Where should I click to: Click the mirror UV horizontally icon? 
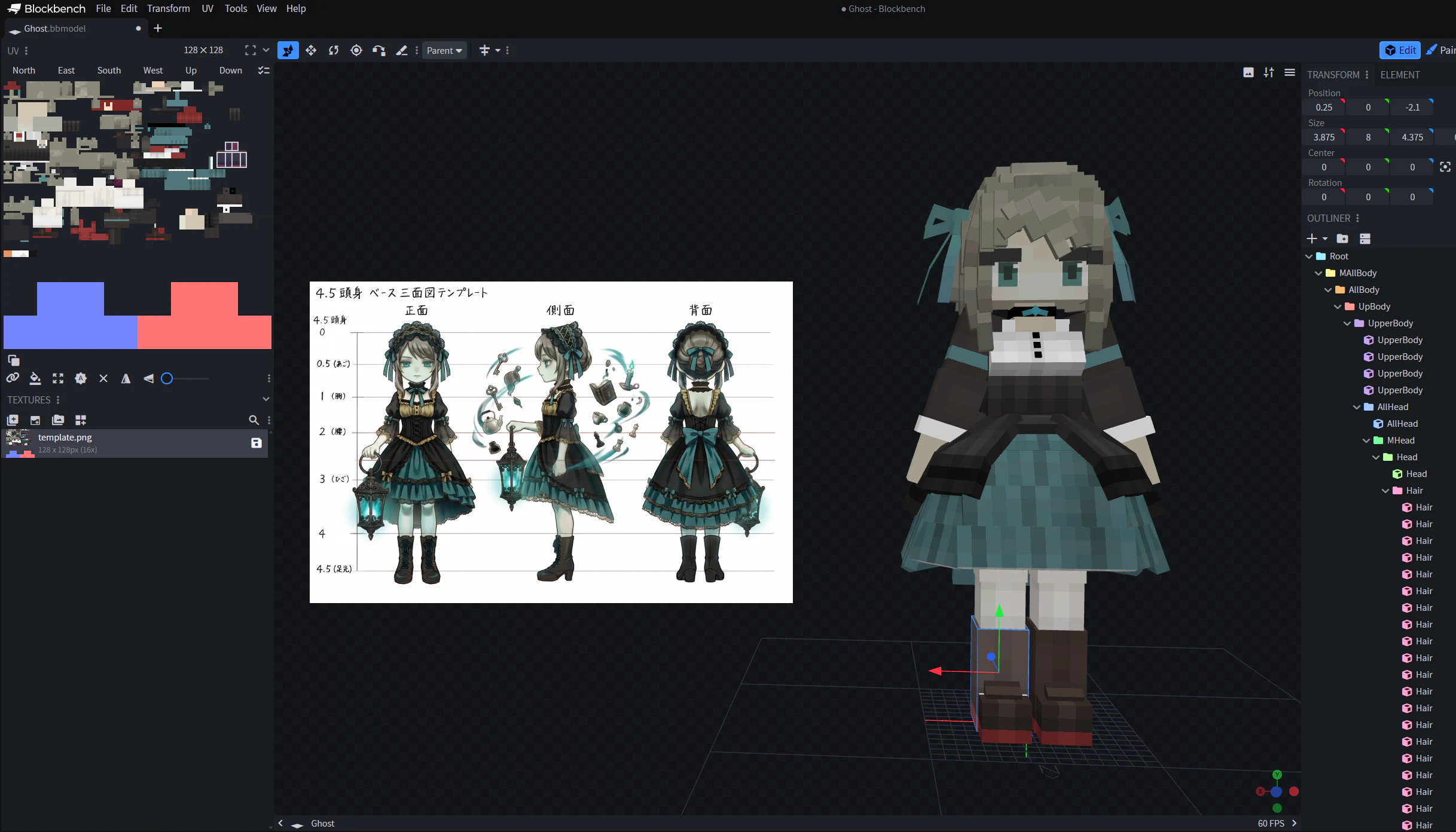(x=126, y=378)
